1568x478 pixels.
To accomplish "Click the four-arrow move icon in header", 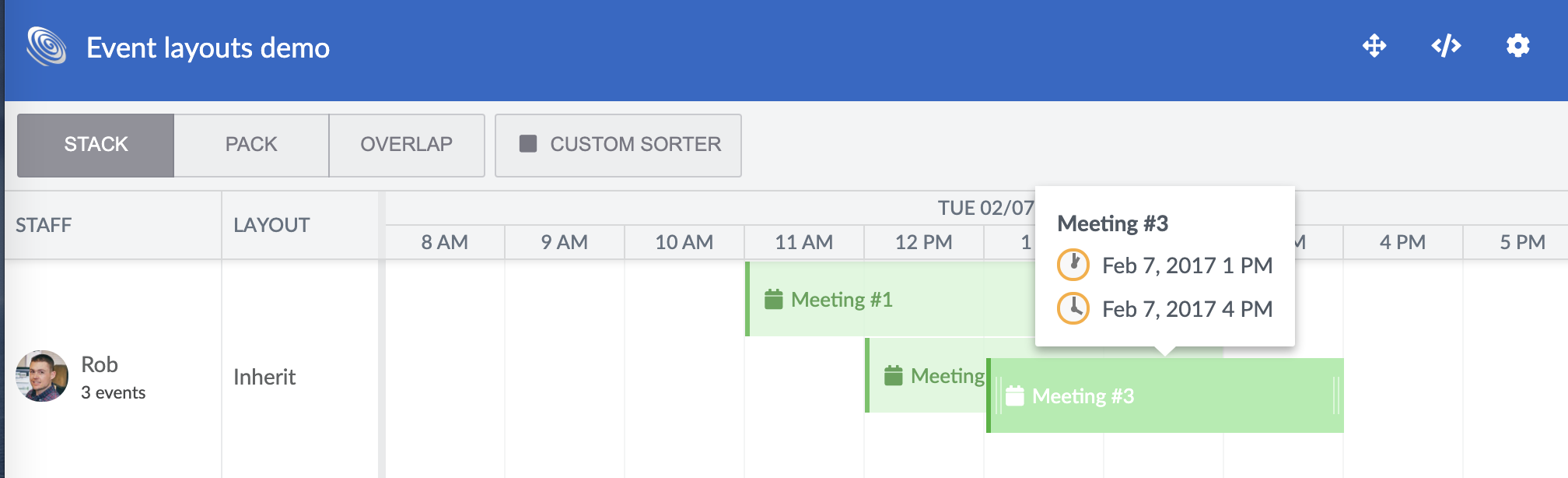I will tap(1374, 46).
